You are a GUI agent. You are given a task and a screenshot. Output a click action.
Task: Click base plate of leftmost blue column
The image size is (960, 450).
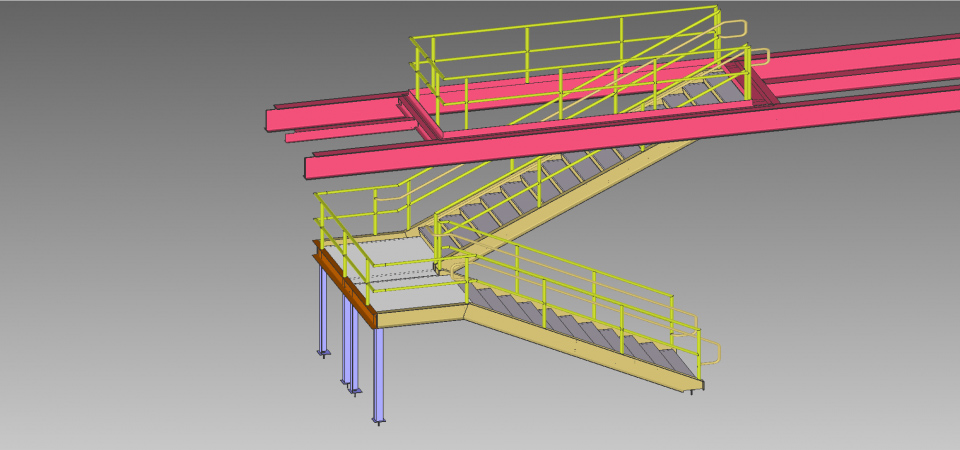(323, 352)
